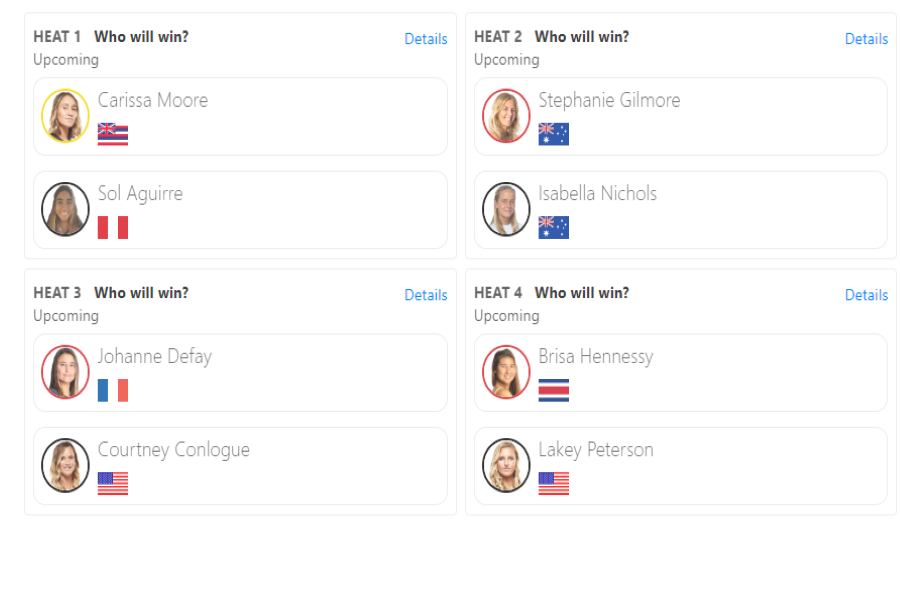
Task: Click Isabella Nichols's avatar
Action: point(506,209)
